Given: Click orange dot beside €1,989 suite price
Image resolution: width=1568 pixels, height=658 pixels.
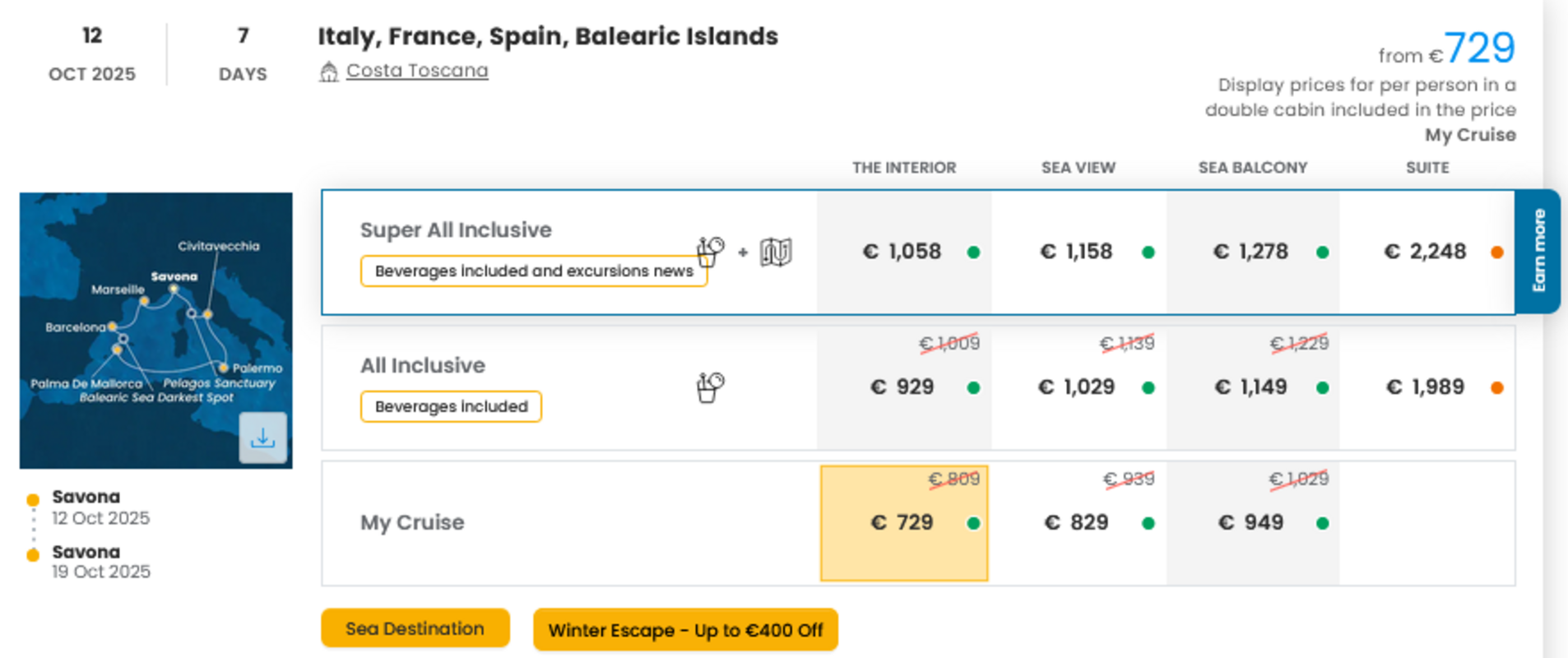Looking at the screenshot, I should tap(1497, 387).
